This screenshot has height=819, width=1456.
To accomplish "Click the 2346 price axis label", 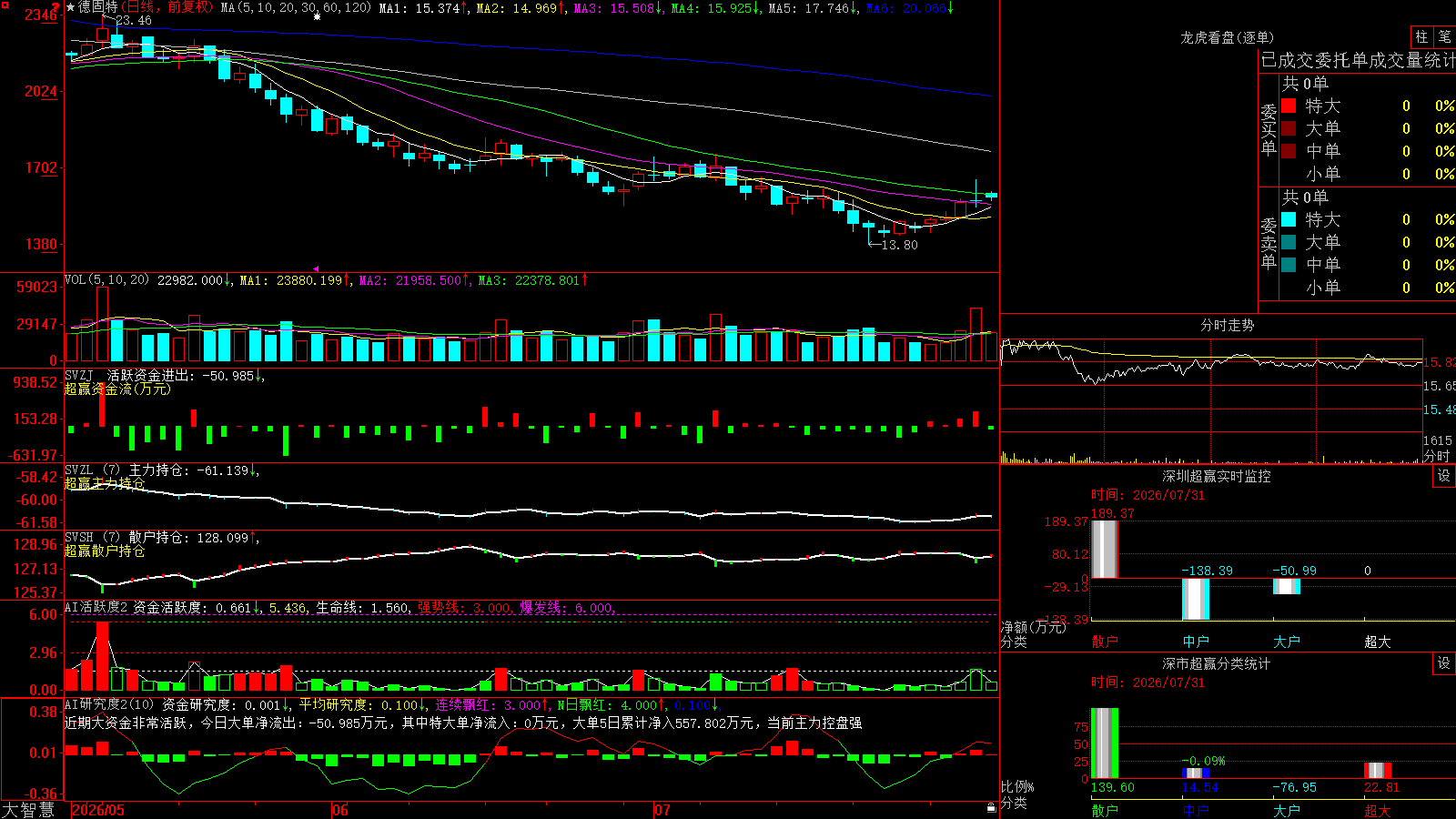I will (x=41, y=15).
